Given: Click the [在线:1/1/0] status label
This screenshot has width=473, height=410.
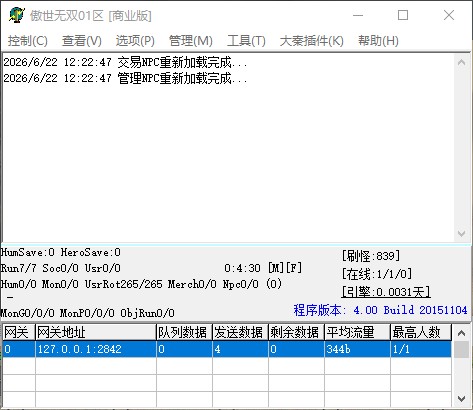Looking at the screenshot, I should pos(377,274).
